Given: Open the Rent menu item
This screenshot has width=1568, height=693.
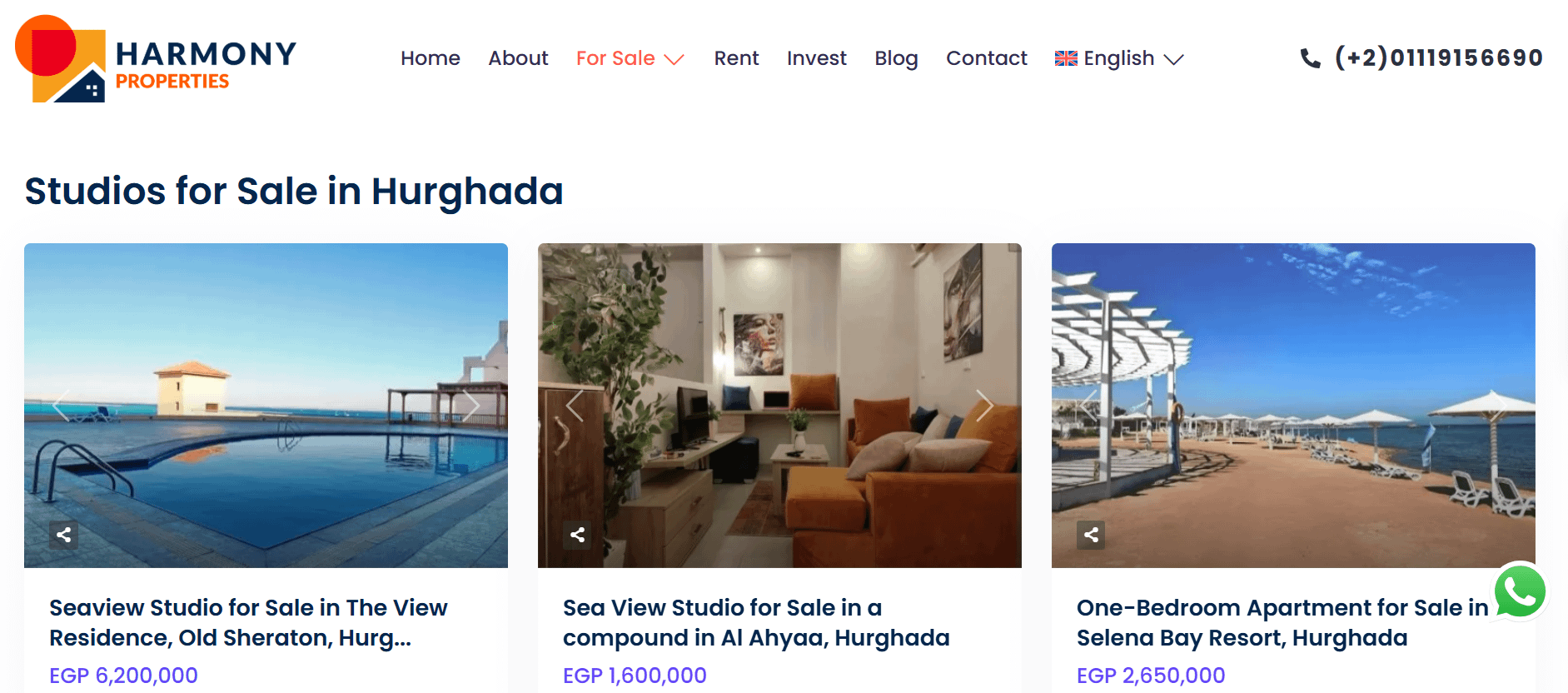Looking at the screenshot, I should tap(736, 58).
